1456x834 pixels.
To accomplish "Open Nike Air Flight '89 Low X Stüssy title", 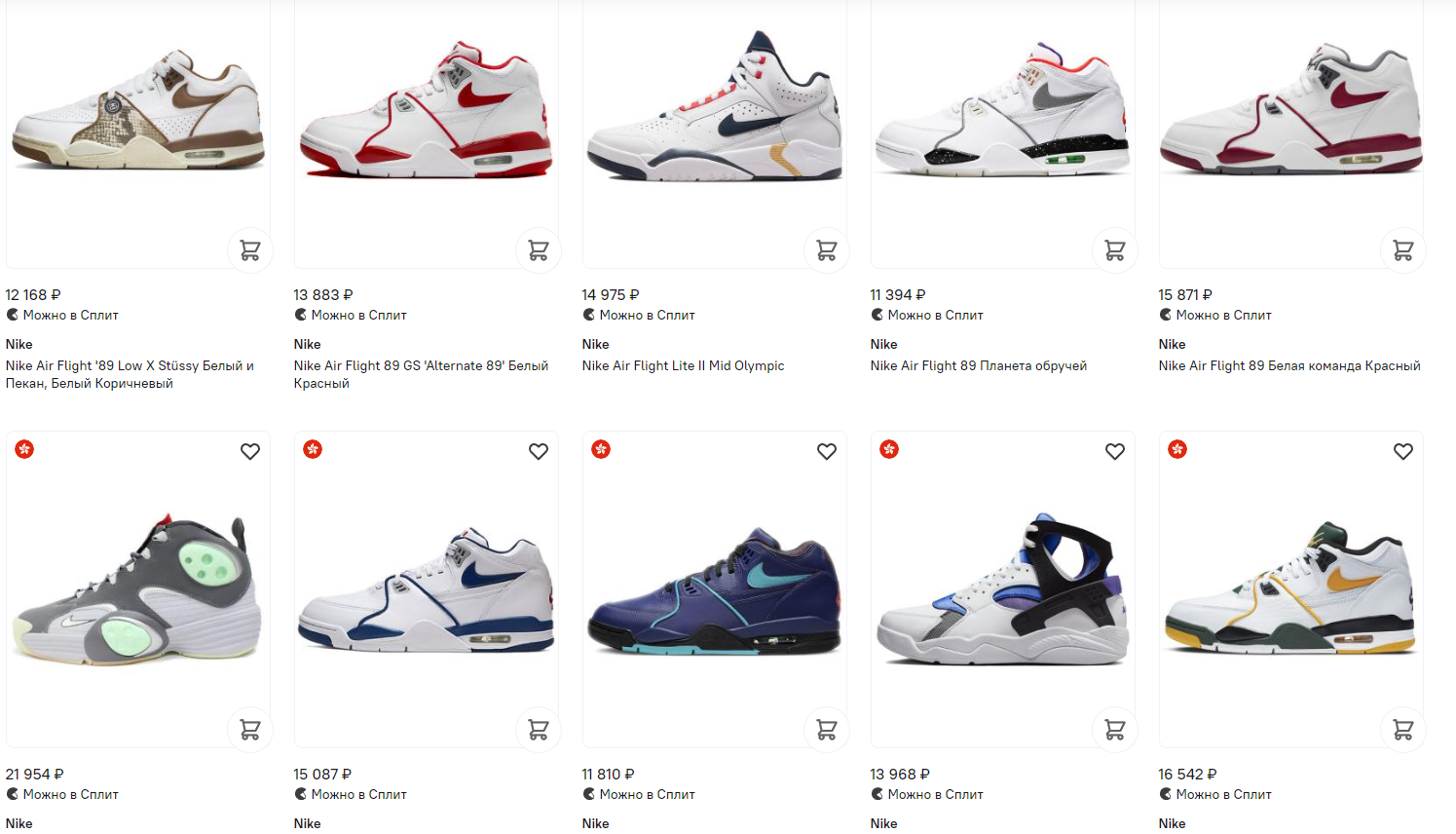I will tap(130, 374).
